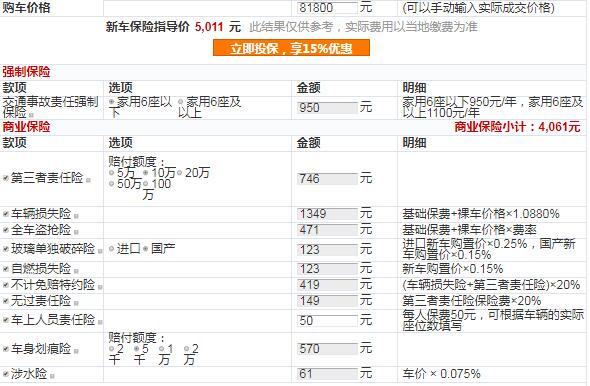This screenshot has height=386, width=590.
Task: Choose 50万 third-party coverage amount
Action: pyautogui.click(x=111, y=184)
